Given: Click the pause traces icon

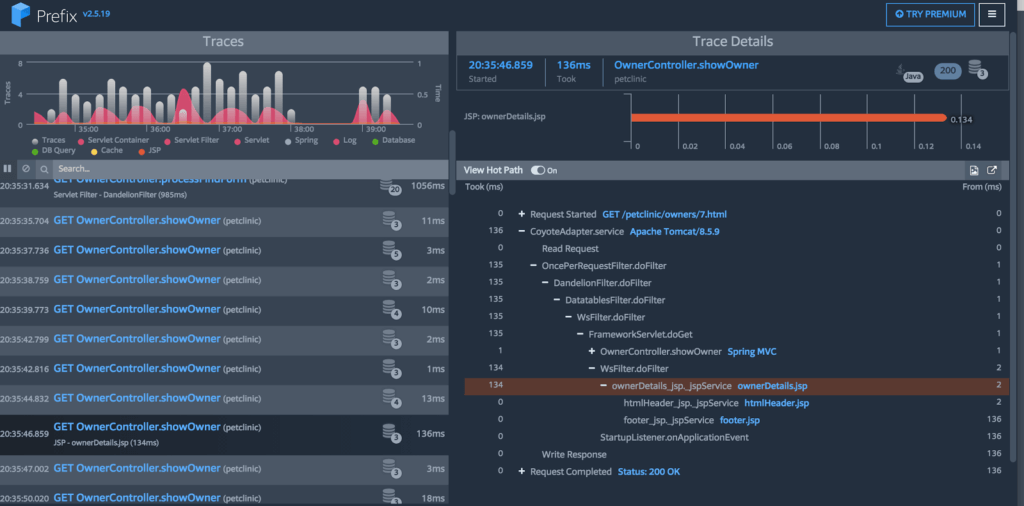Looking at the screenshot, I should click(x=8, y=168).
